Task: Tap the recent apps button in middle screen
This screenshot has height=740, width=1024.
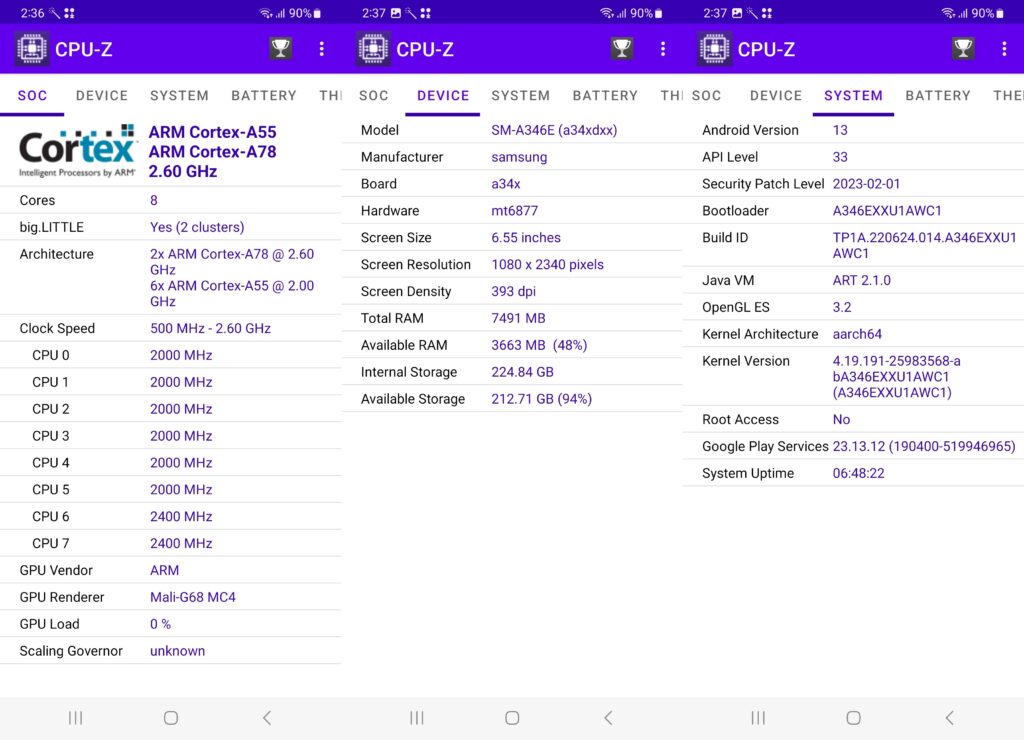Action: tap(417, 718)
